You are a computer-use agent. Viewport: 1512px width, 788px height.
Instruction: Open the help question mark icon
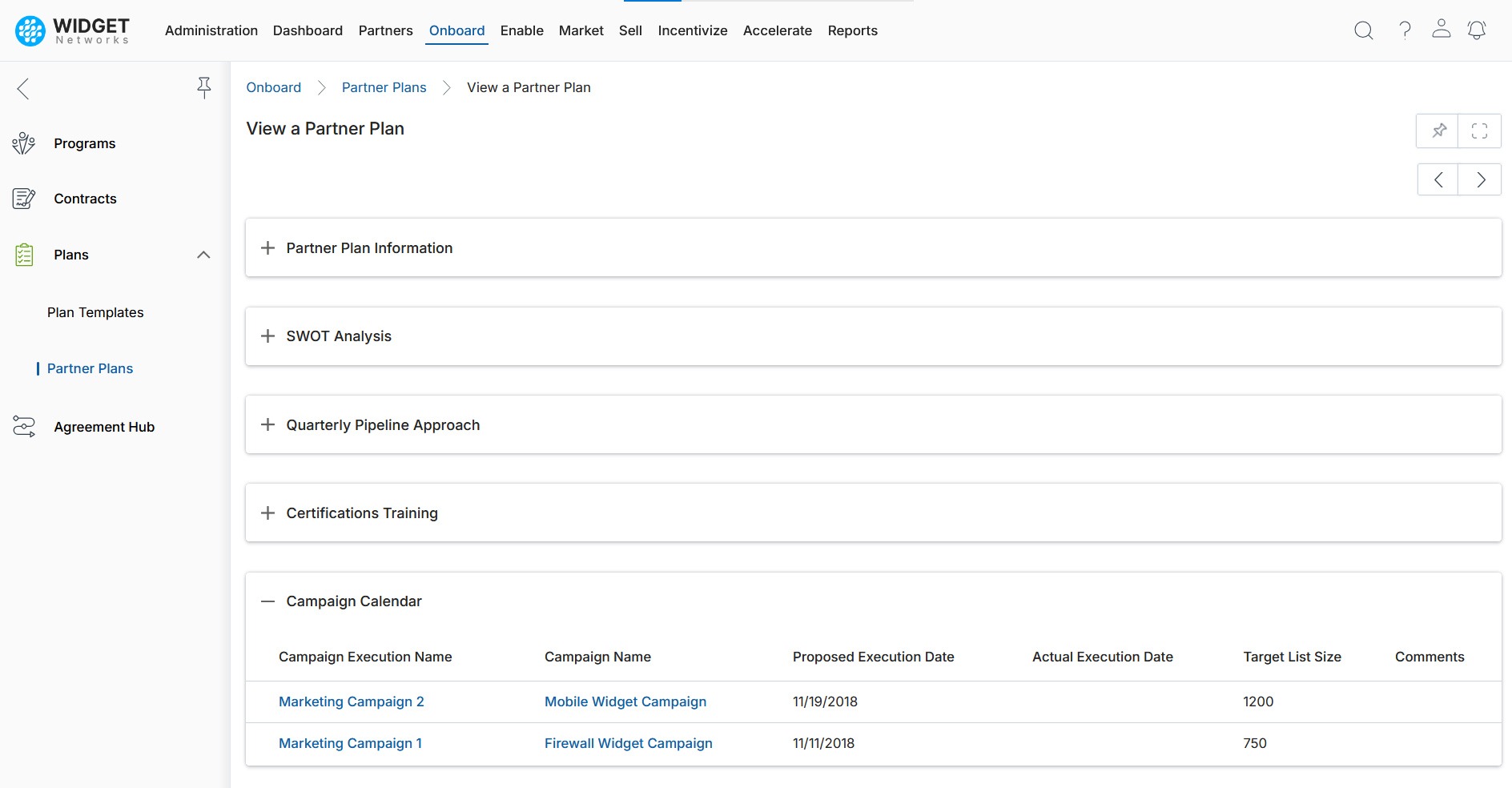click(x=1405, y=30)
